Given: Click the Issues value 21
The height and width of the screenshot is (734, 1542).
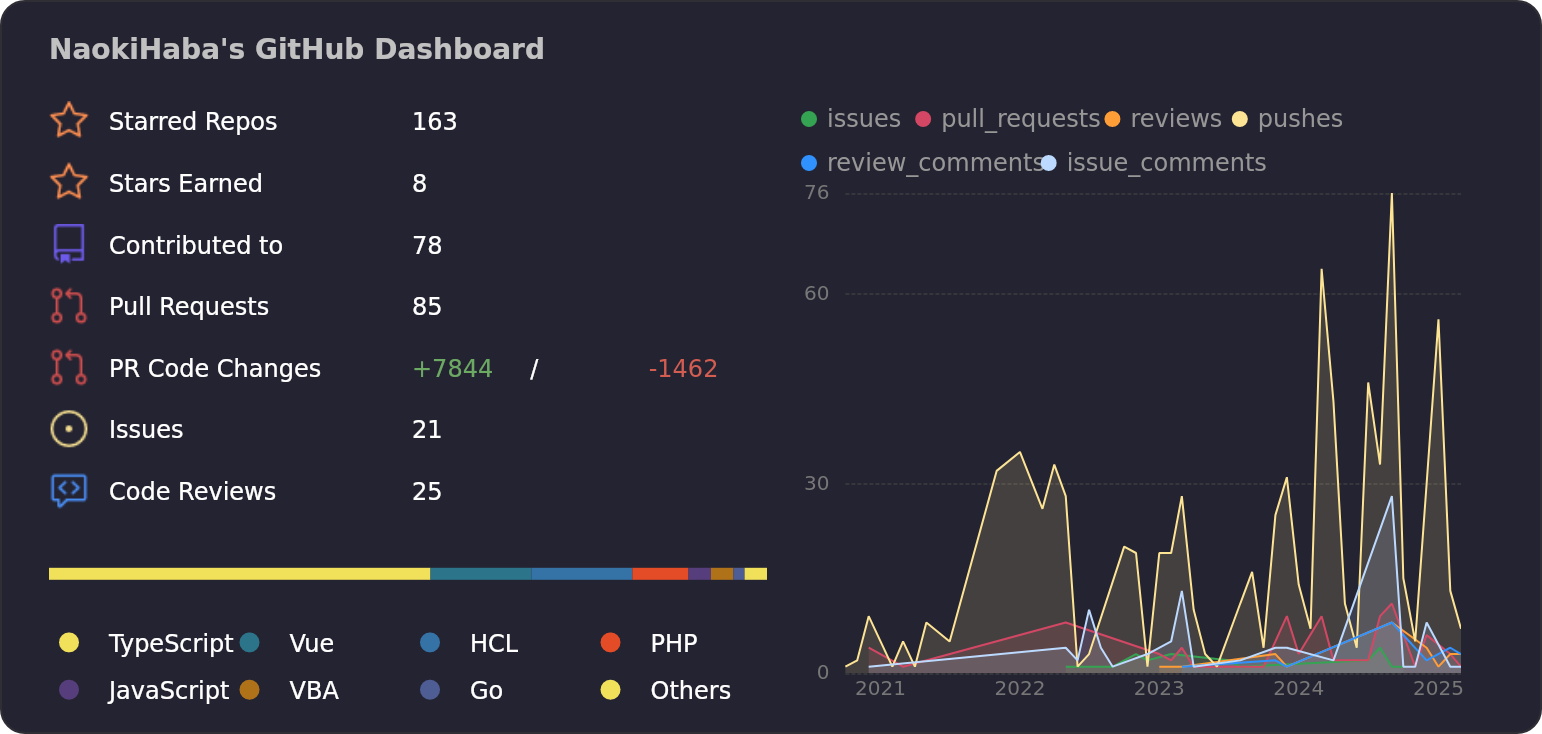Looking at the screenshot, I should click(427, 430).
